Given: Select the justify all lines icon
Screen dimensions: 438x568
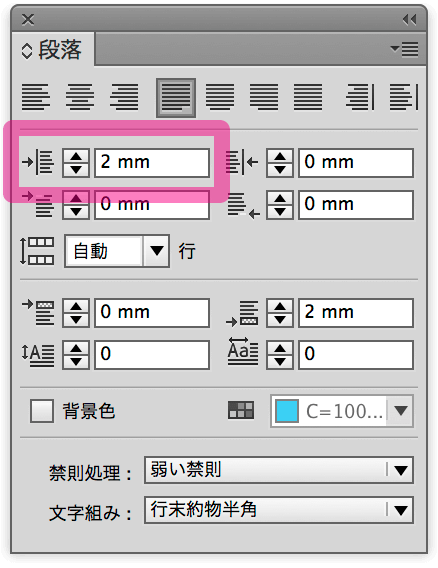Looking at the screenshot, I should tap(308, 97).
